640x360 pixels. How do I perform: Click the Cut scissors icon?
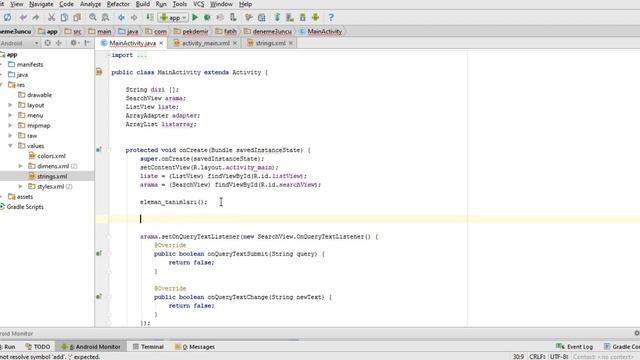(51, 18)
